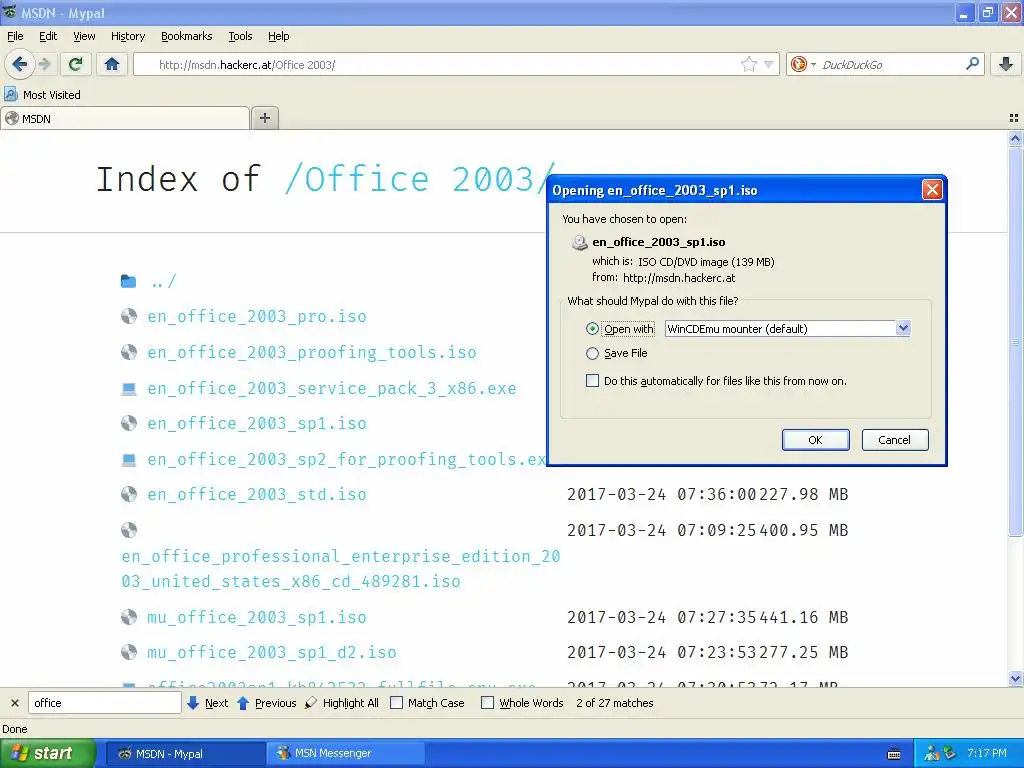
Task: Open the Most Visited bookmarks folder
Action: point(43,95)
